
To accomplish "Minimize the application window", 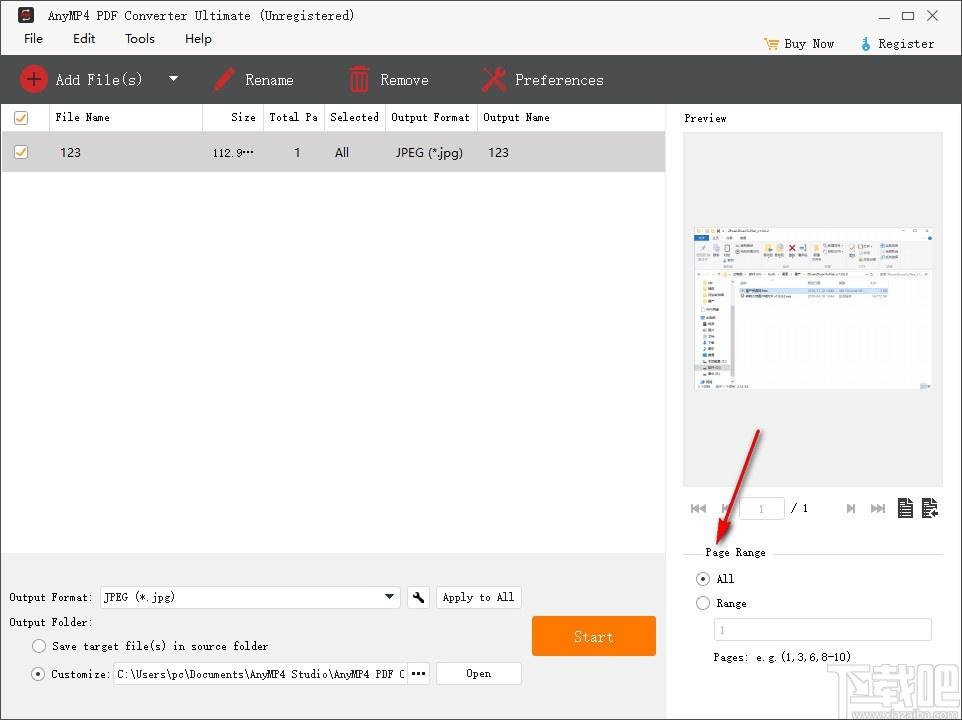I will (x=884, y=17).
